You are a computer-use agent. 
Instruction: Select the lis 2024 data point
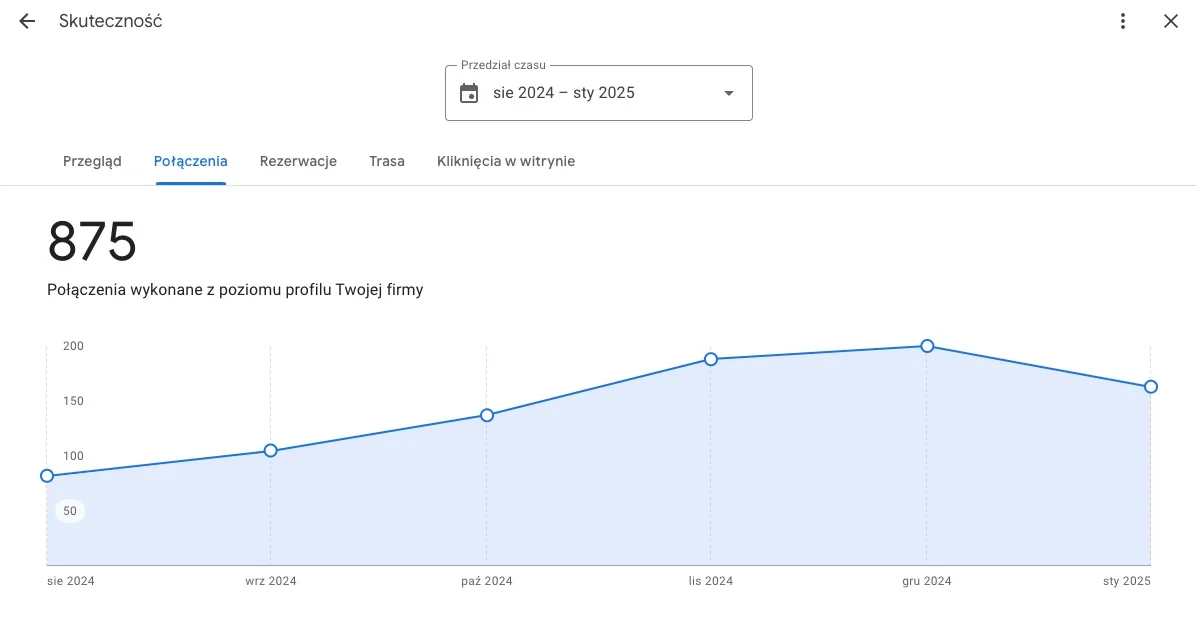pos(711,359)
